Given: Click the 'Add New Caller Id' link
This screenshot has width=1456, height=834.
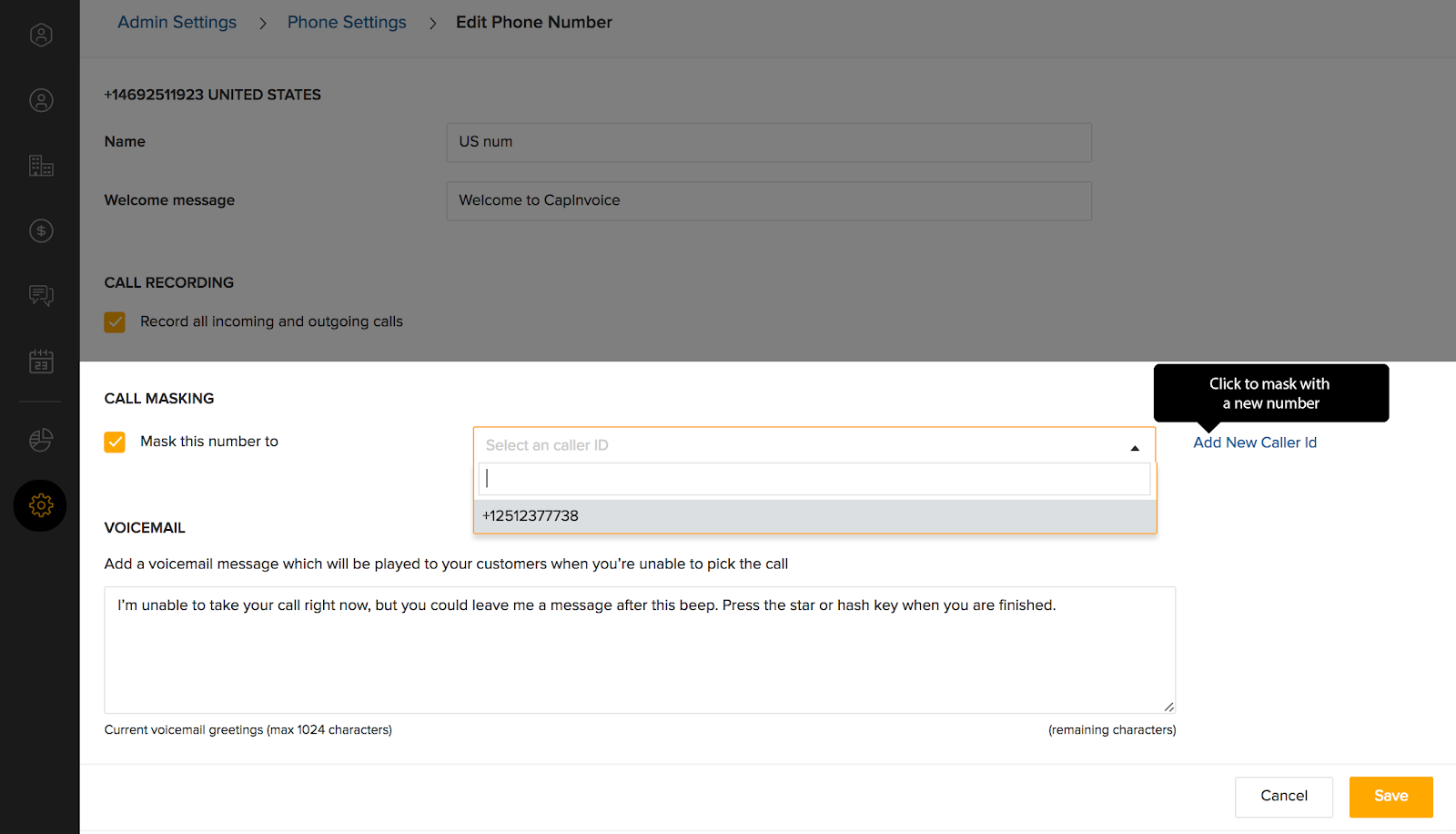Looking at the screenshot, I should pyautogui.click(x=1255, y=442).
